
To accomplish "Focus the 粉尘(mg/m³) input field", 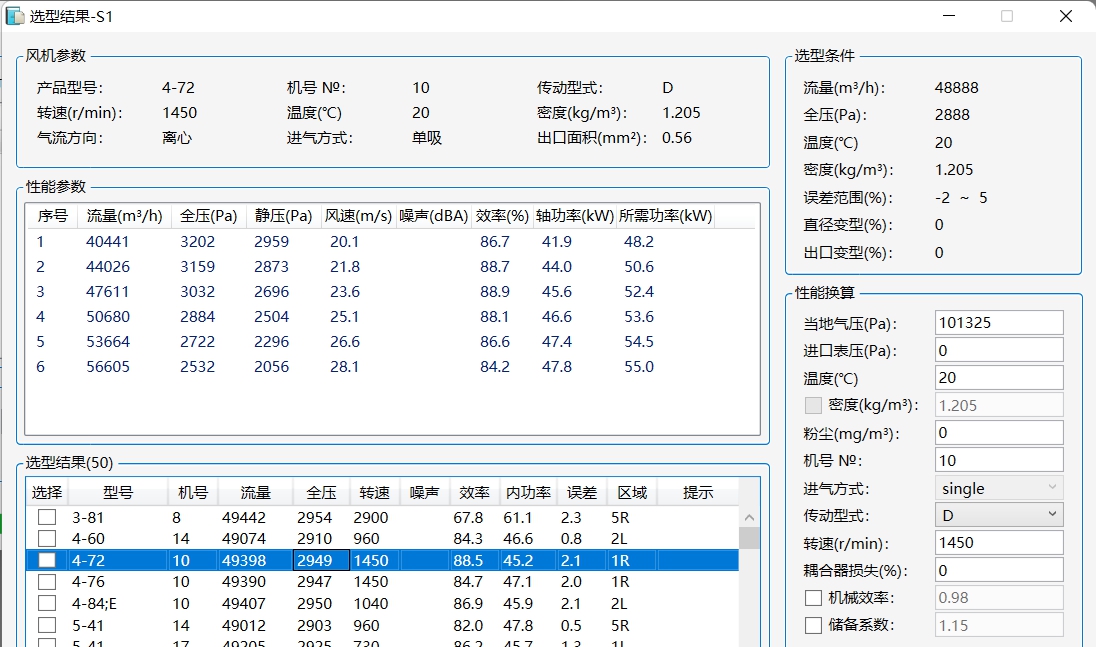I will [998, 433].
